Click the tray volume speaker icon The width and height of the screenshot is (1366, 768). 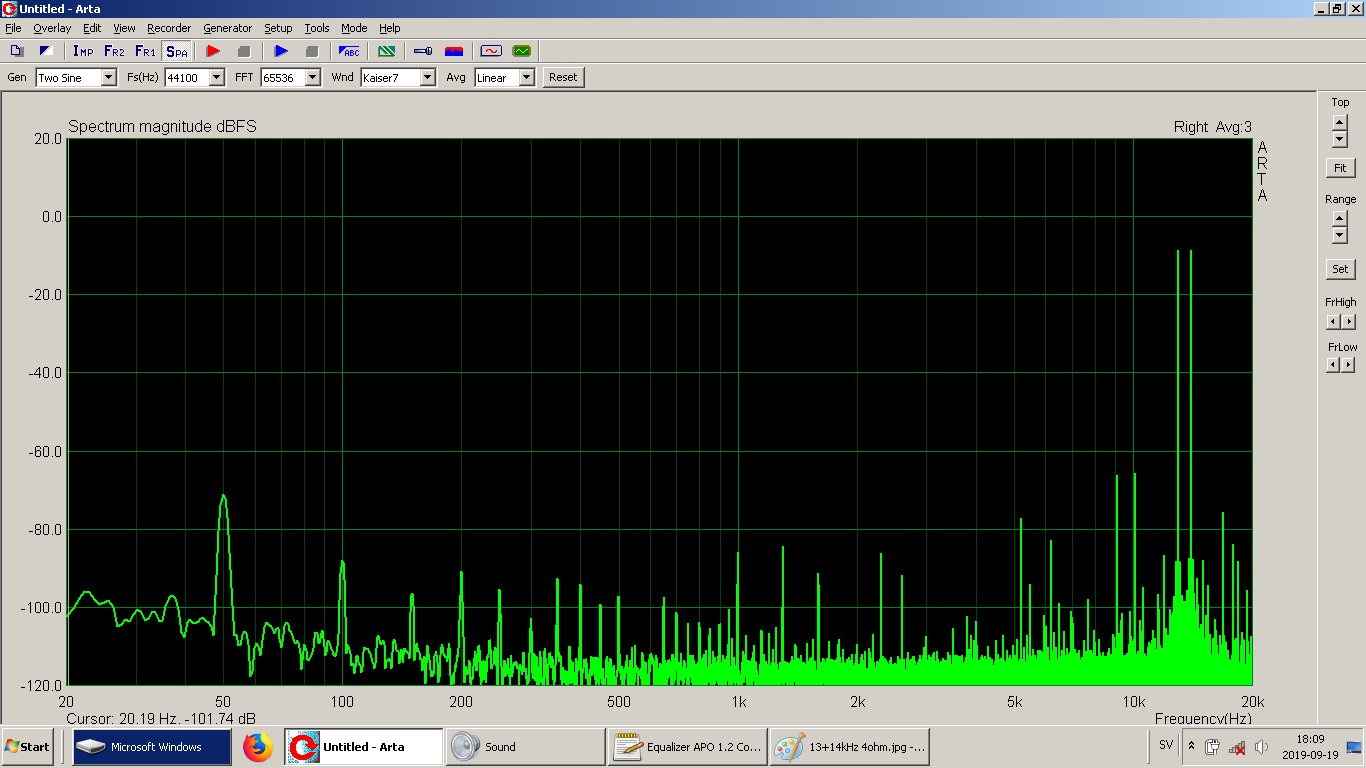[x=1261, y=747]
